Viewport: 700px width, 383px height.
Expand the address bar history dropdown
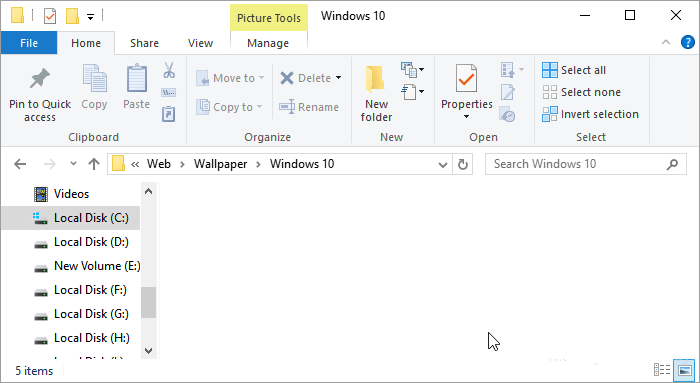point(443,165)
